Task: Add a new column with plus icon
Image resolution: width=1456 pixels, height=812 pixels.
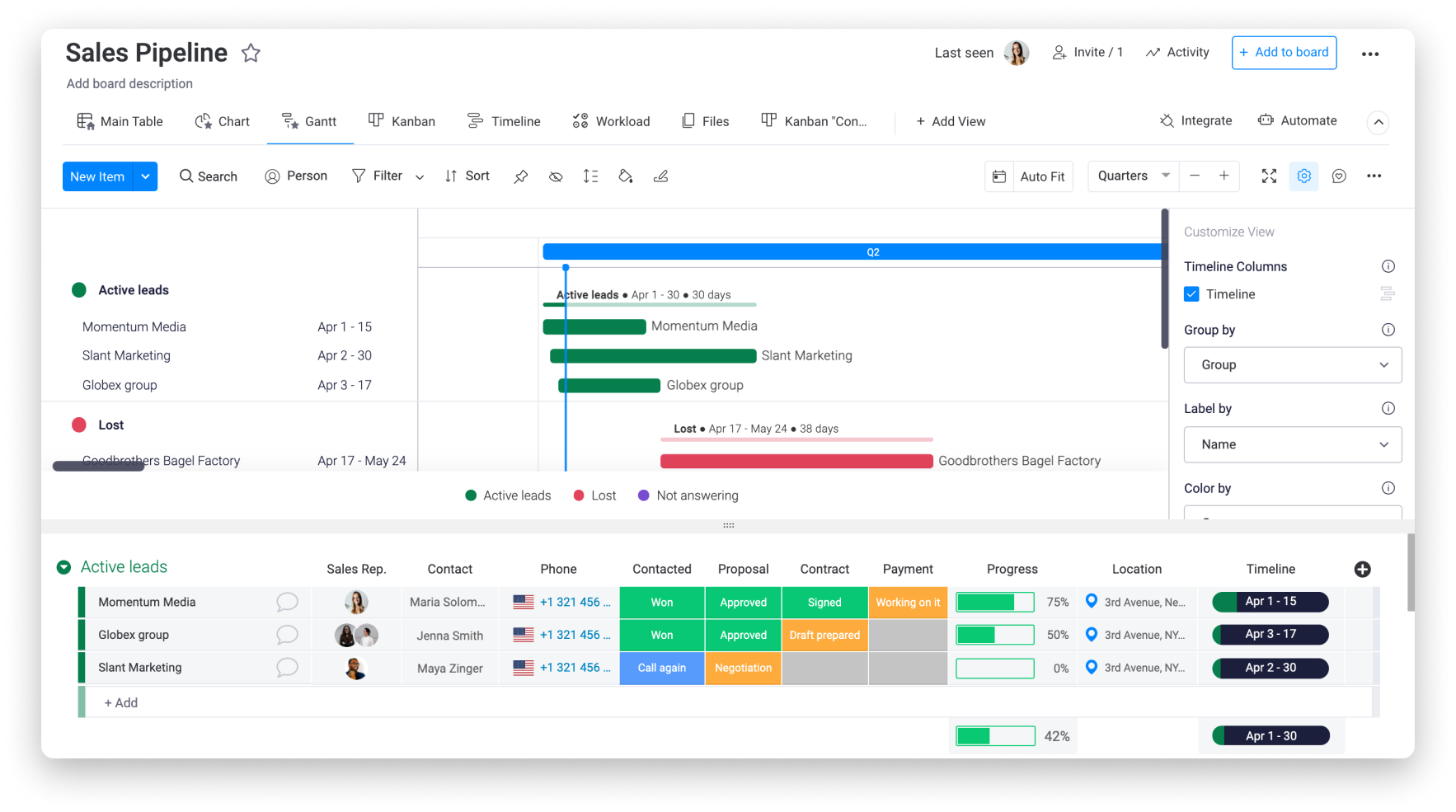Action: tap(1362, 569)
